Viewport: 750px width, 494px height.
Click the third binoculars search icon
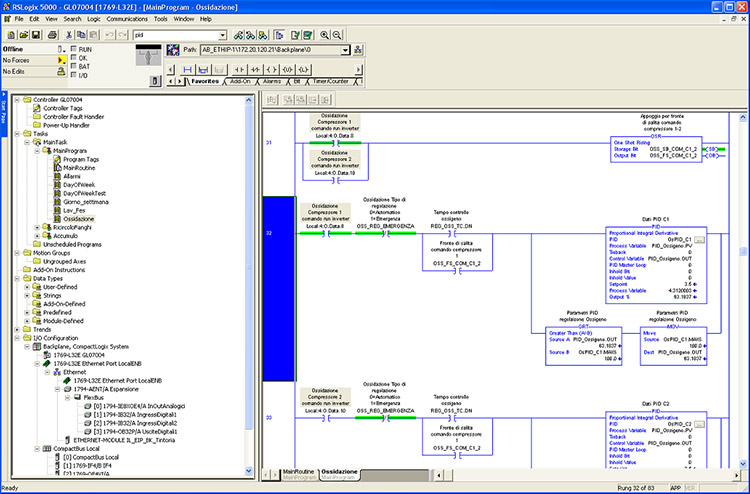[x=263, y=35]
